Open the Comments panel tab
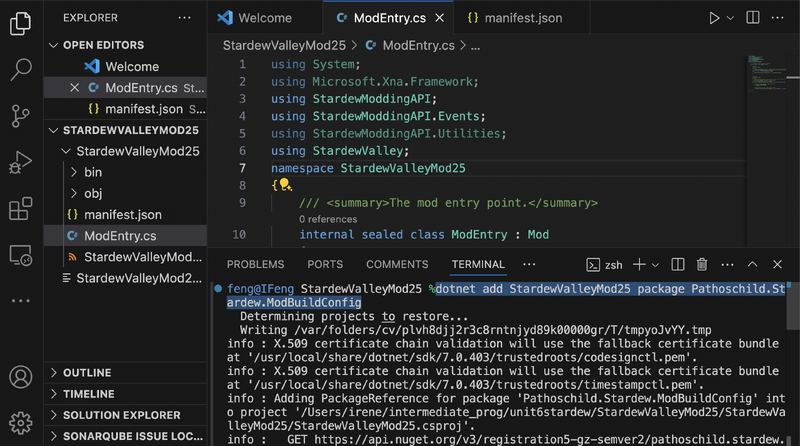Screen dimensions: 800x446 [x=397, y=264]
